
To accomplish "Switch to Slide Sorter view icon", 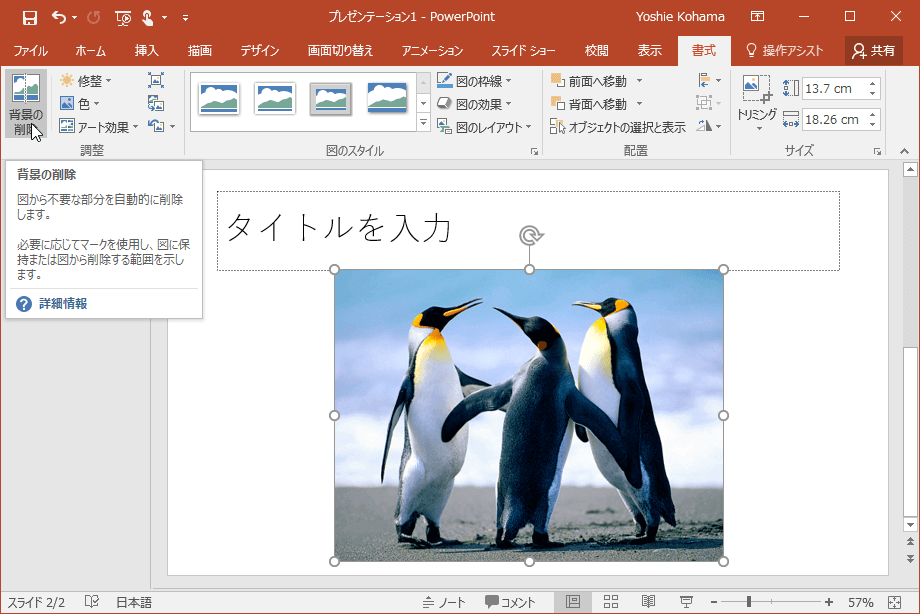I will (611, 602).
